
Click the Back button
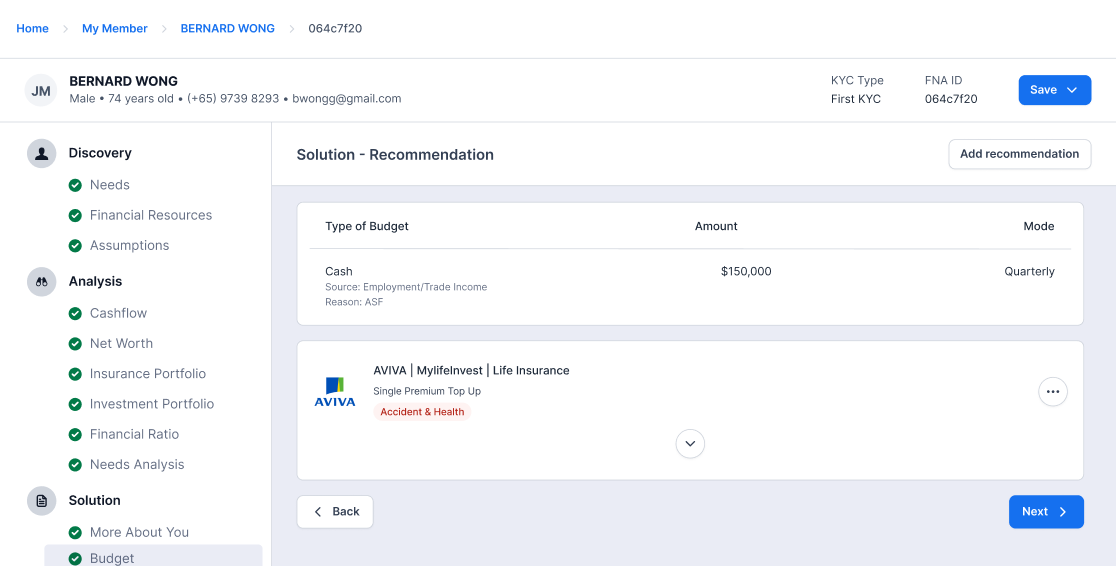pos(335,512)
